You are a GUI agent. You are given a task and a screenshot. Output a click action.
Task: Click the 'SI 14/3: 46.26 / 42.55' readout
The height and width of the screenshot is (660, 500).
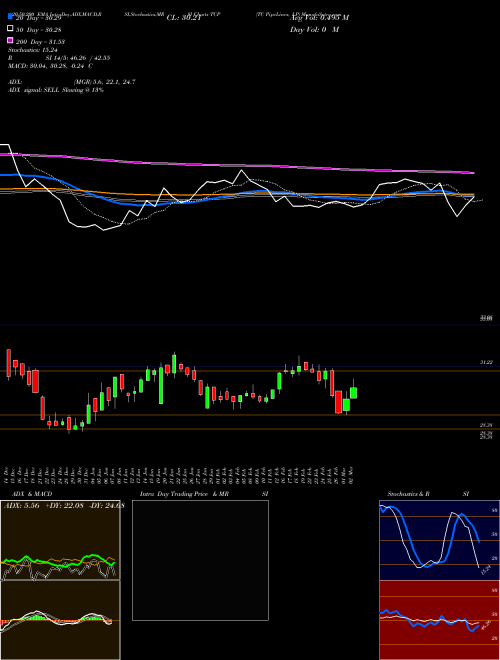[x=78, y=58]
